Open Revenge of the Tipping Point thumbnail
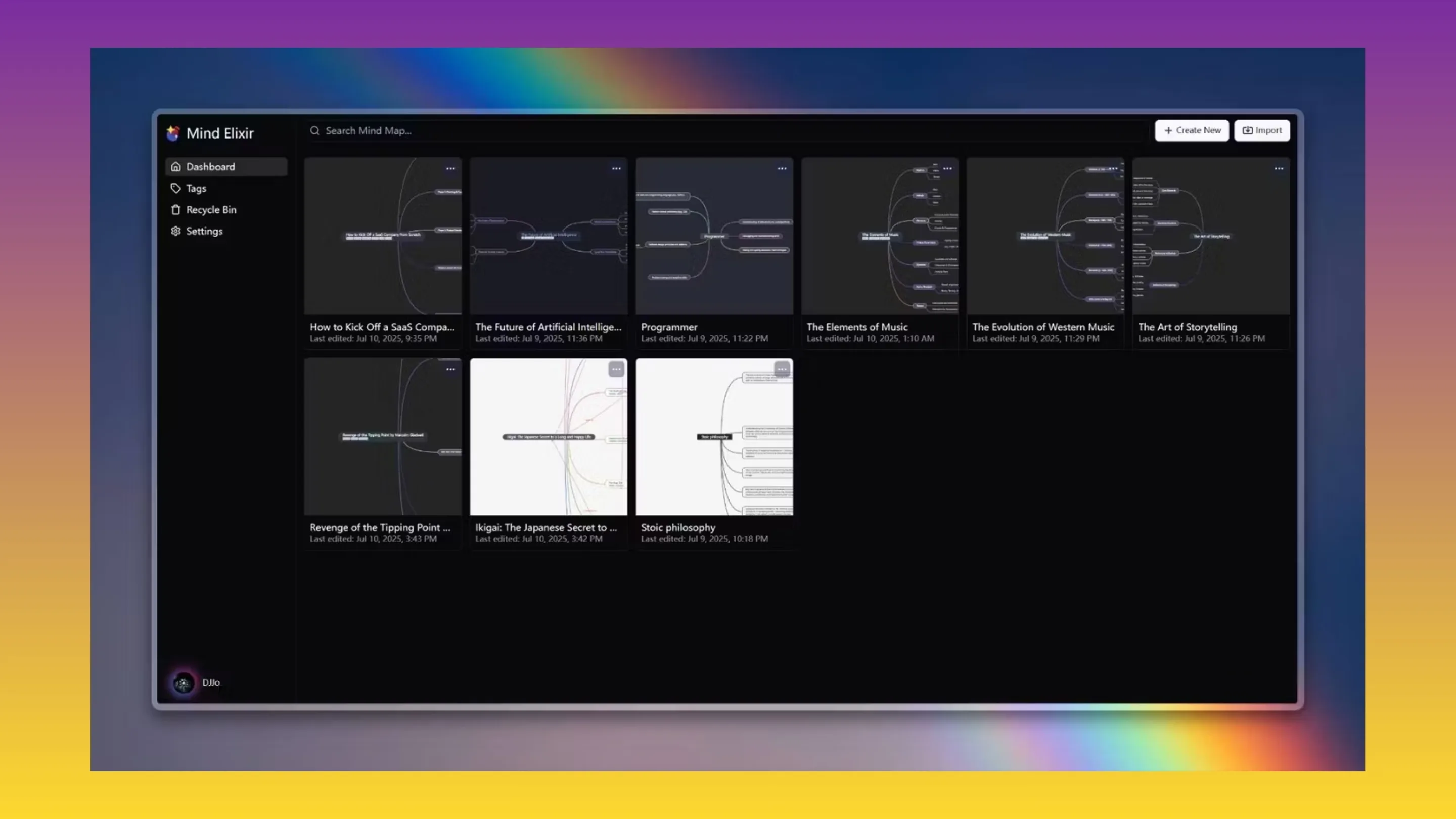1456x819 pixels. 383,437
